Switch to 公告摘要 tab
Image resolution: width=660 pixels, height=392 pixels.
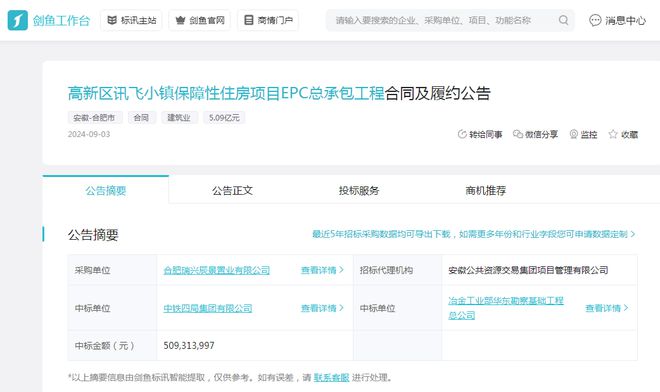pyautogui.click(x=106, y=190)
